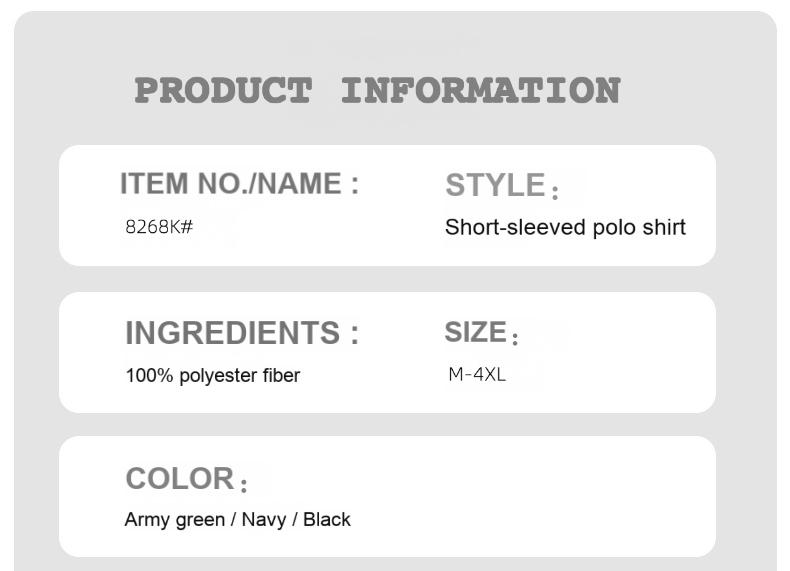Viewport: 790px width, 571px height.
Task: Click the item number 8268K#
Action: point(159,227)
